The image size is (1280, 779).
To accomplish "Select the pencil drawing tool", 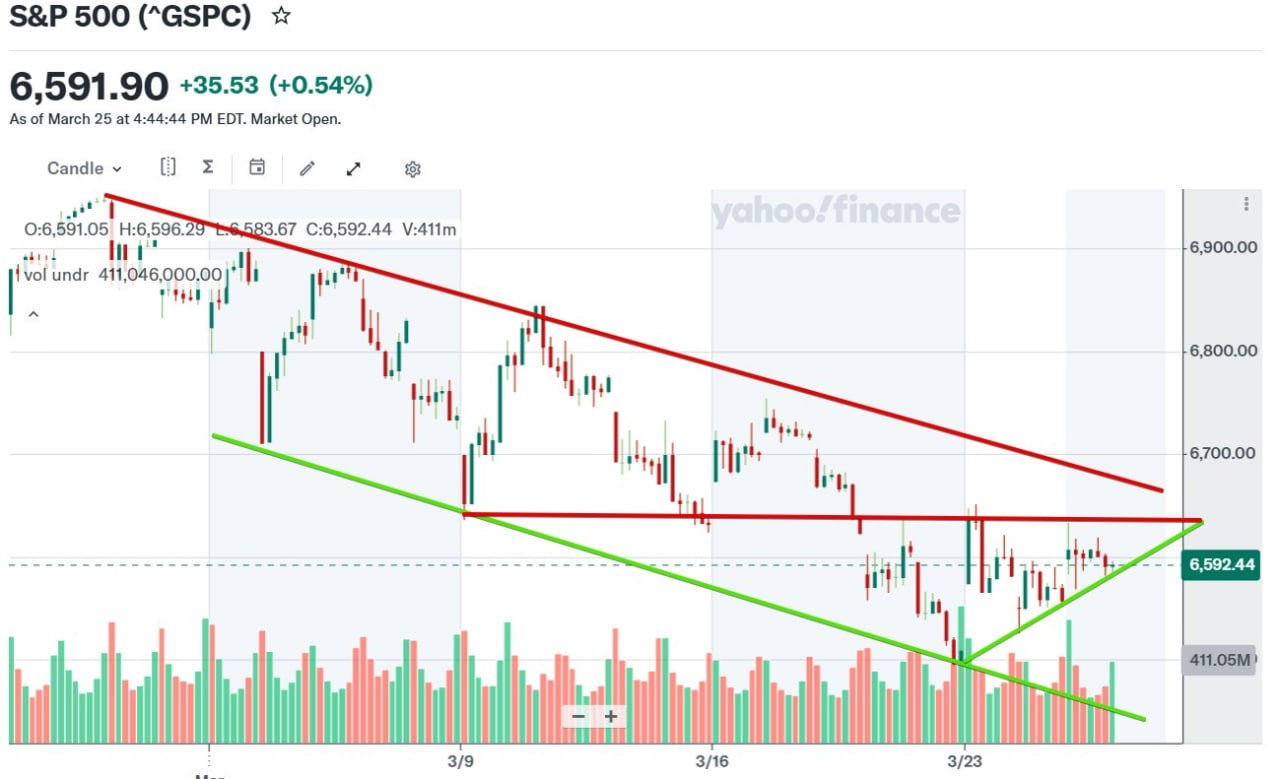I will tap(307, 168).
